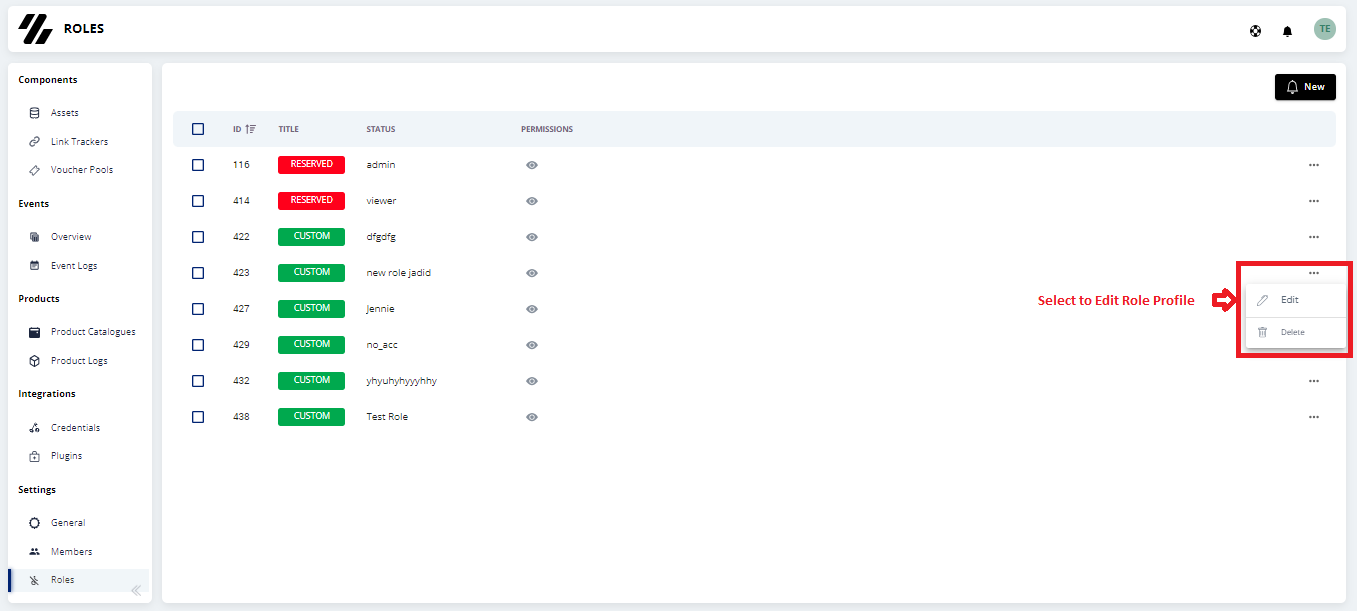Click trash icon in Delete menu entry

(1262, 332)
